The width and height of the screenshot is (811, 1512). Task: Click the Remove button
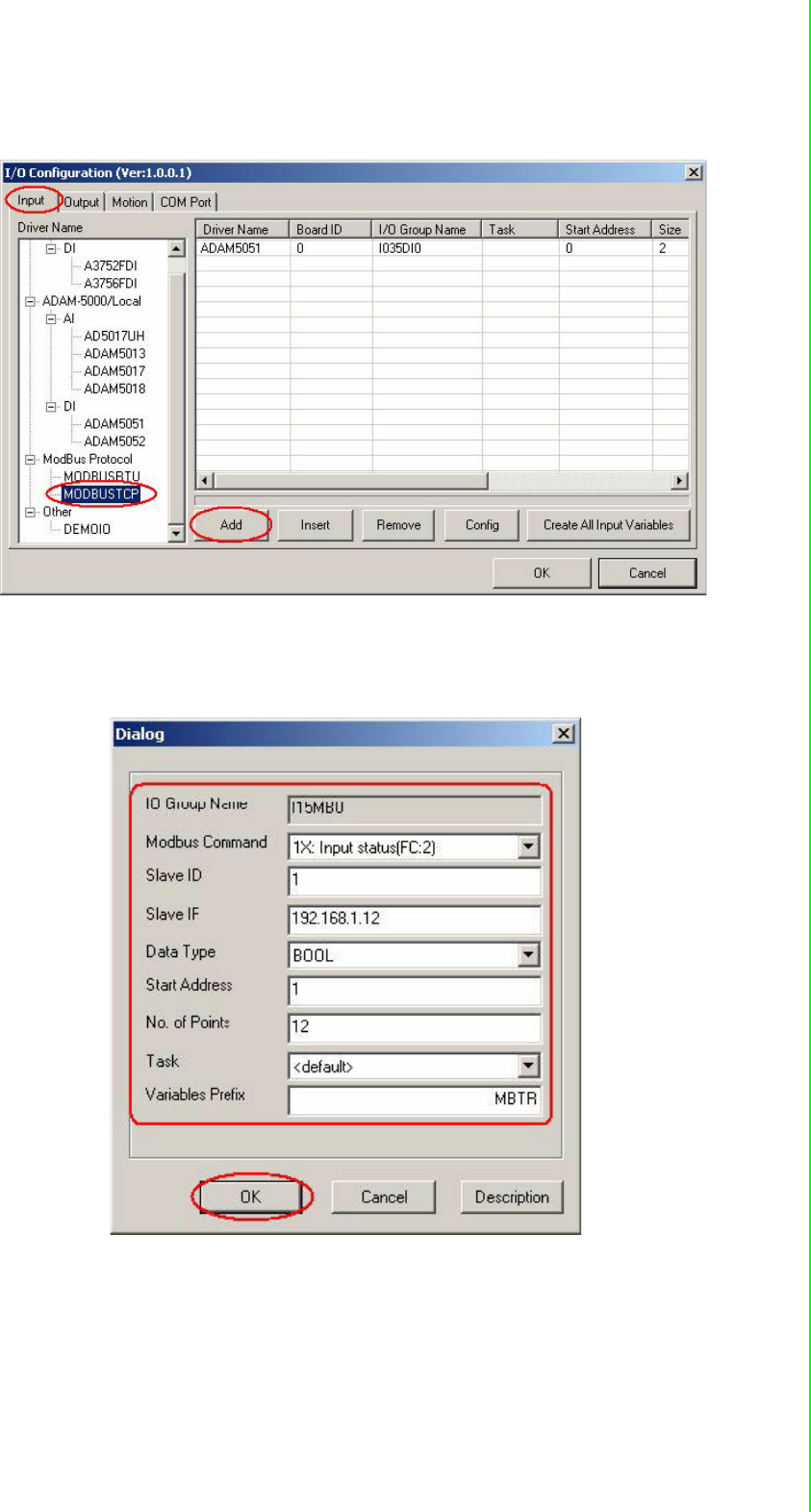[398, 525]
